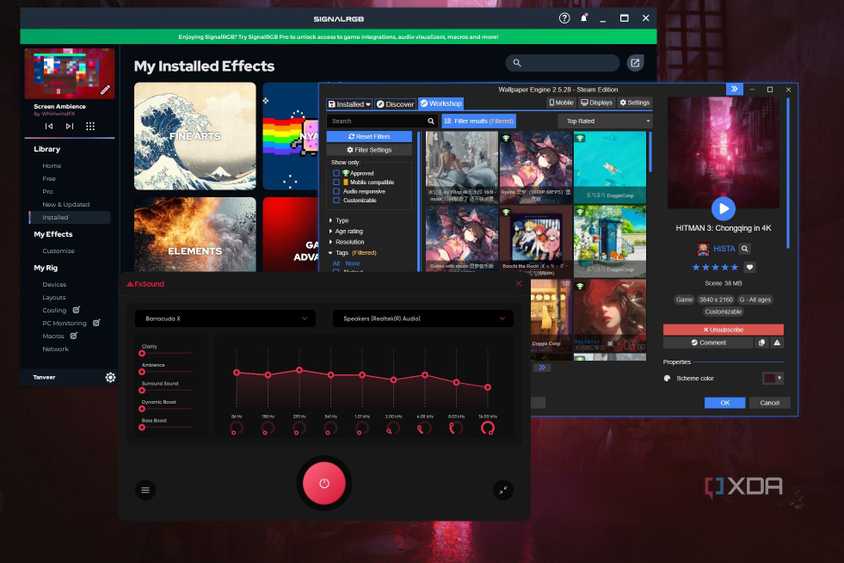Expand the Age rating filter section
The image size is (844, 563).
point(346,231)
